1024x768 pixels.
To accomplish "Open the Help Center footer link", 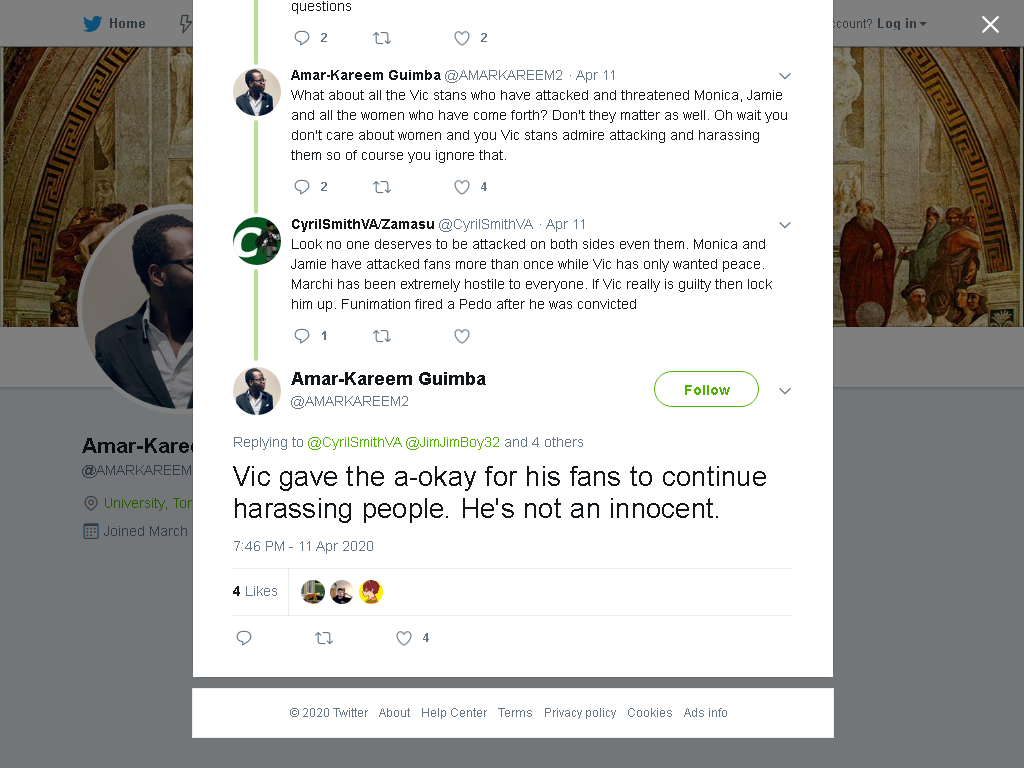I will pyautogui.click(x=454, y=712).
